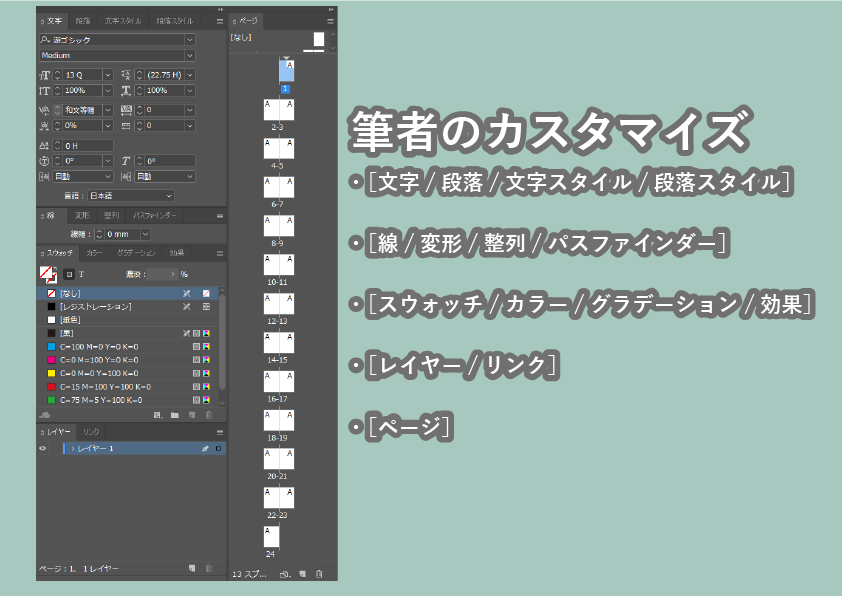This screenshot has width=842, height=596.
Task: Open the font size dropdown 13 Q
Action: pyautogui.click(x=108, y=75)
